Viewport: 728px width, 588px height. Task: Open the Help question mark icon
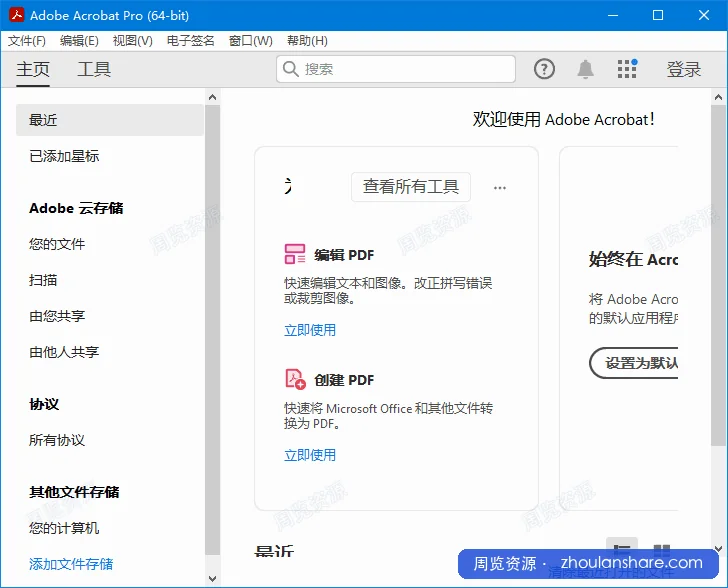(x=544, y=69)
